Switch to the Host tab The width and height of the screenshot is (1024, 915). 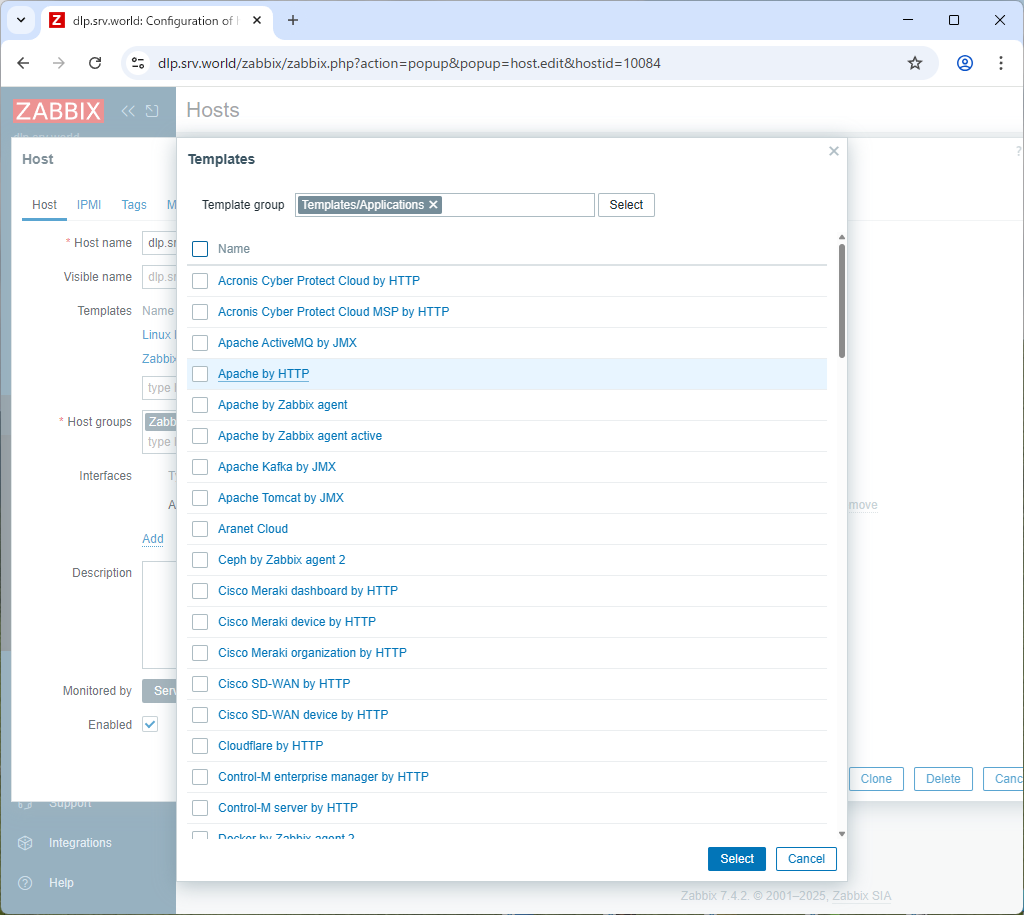click(44, 205)
